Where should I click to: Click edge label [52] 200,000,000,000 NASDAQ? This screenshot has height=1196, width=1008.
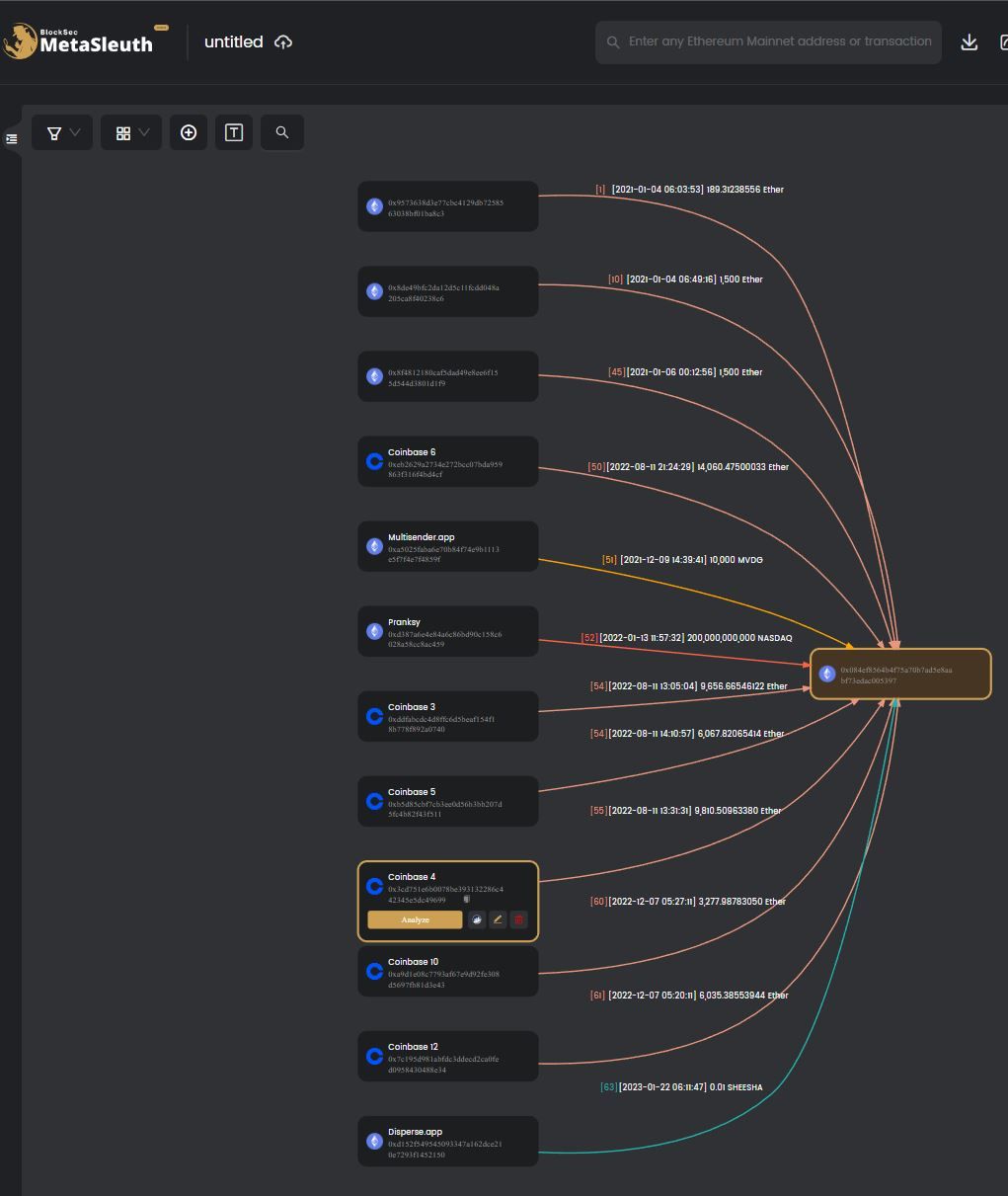click(686, 638)
